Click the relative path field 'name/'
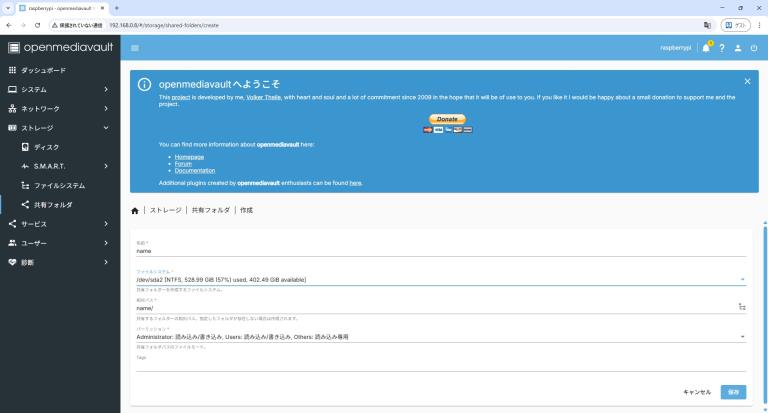 (436, 308)
